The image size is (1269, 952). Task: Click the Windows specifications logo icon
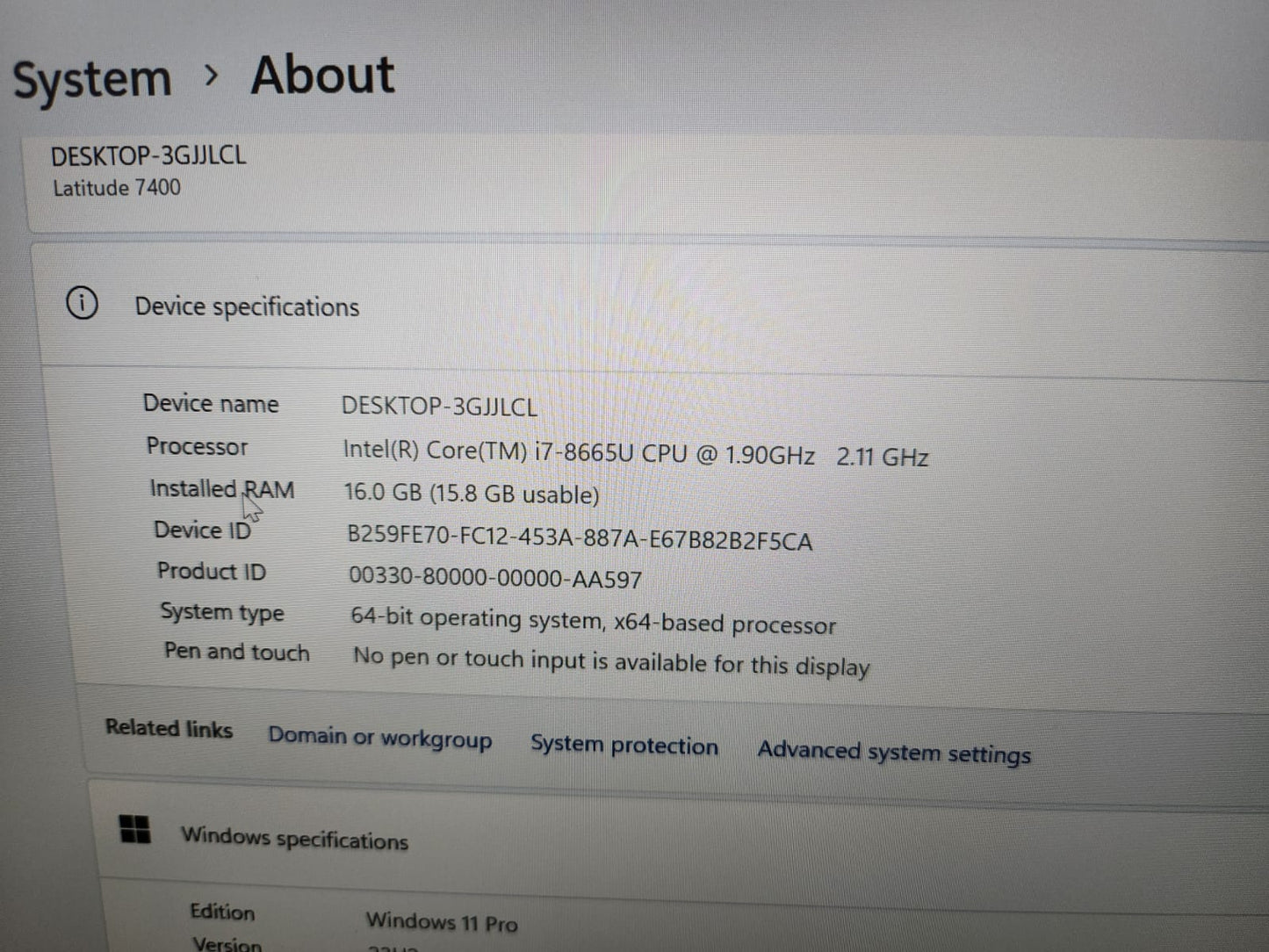click(133, 829)
